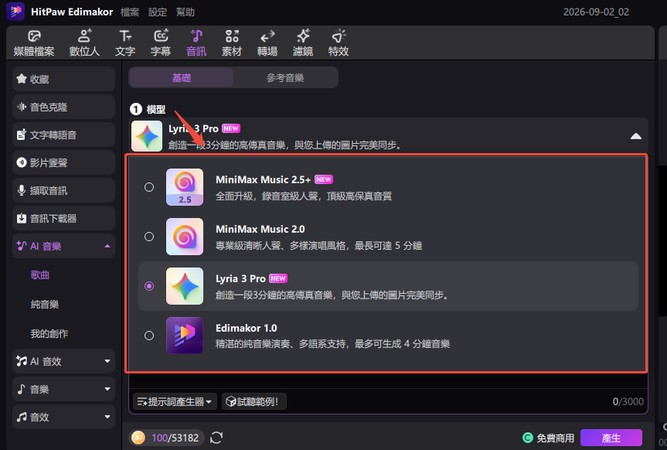Screen dimensions: 667x450
Task: Click the Edimakor 1.0 model icon
Action: pyautogui.click(x=185, y=335)
